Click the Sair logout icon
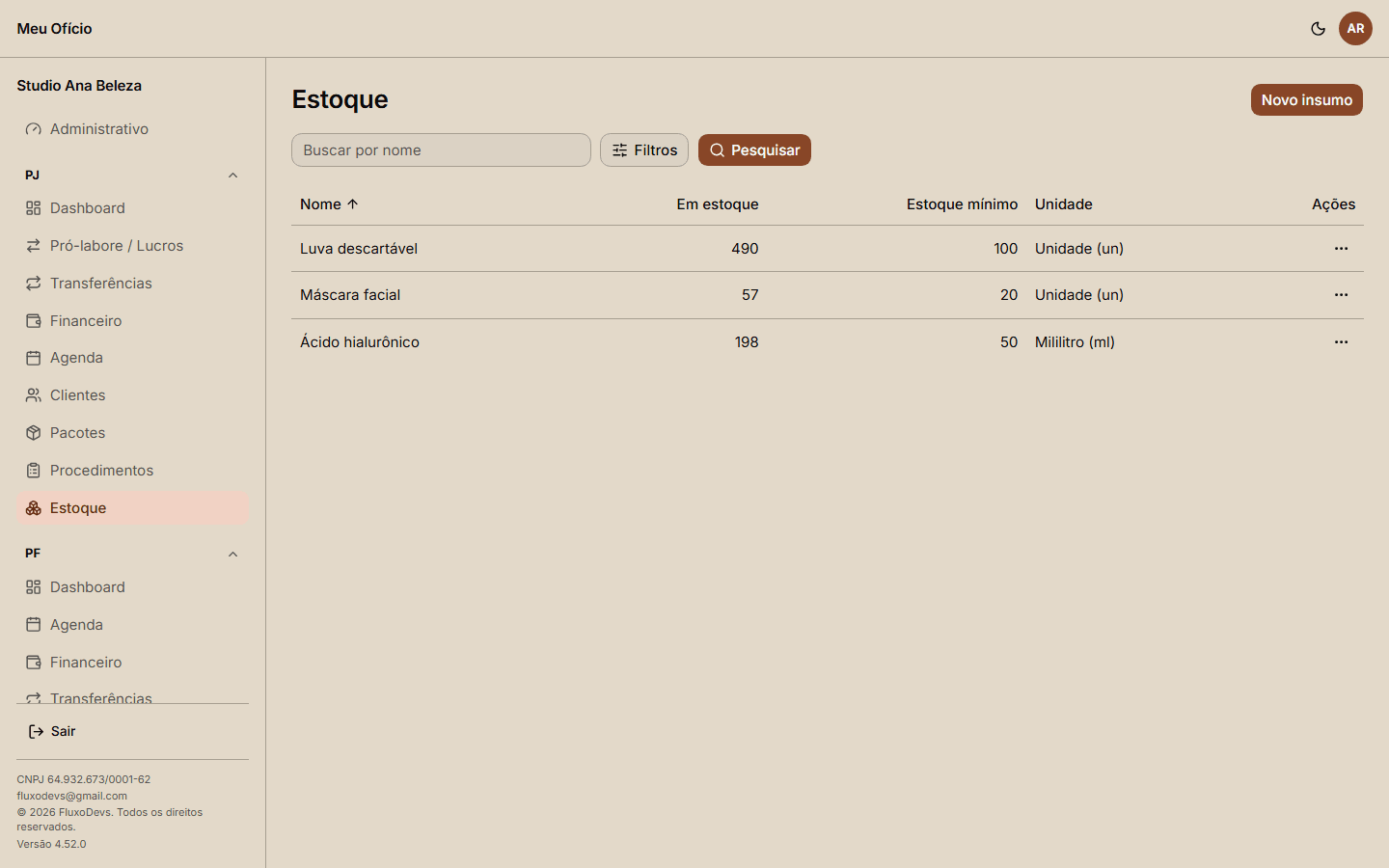This screenshot has width=1389, height=868. click(x=36, y=732)
